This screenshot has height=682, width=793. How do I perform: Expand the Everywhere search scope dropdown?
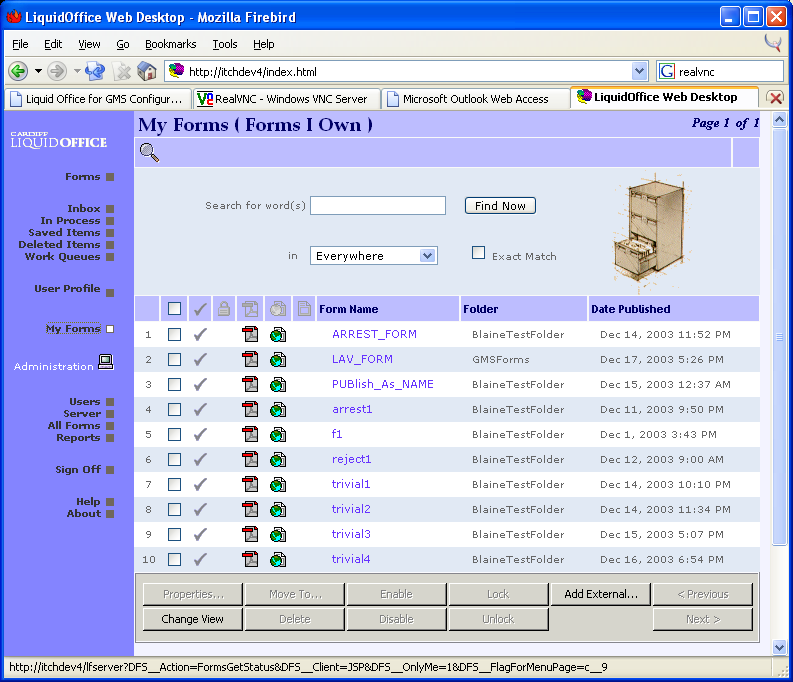point(428,256)
